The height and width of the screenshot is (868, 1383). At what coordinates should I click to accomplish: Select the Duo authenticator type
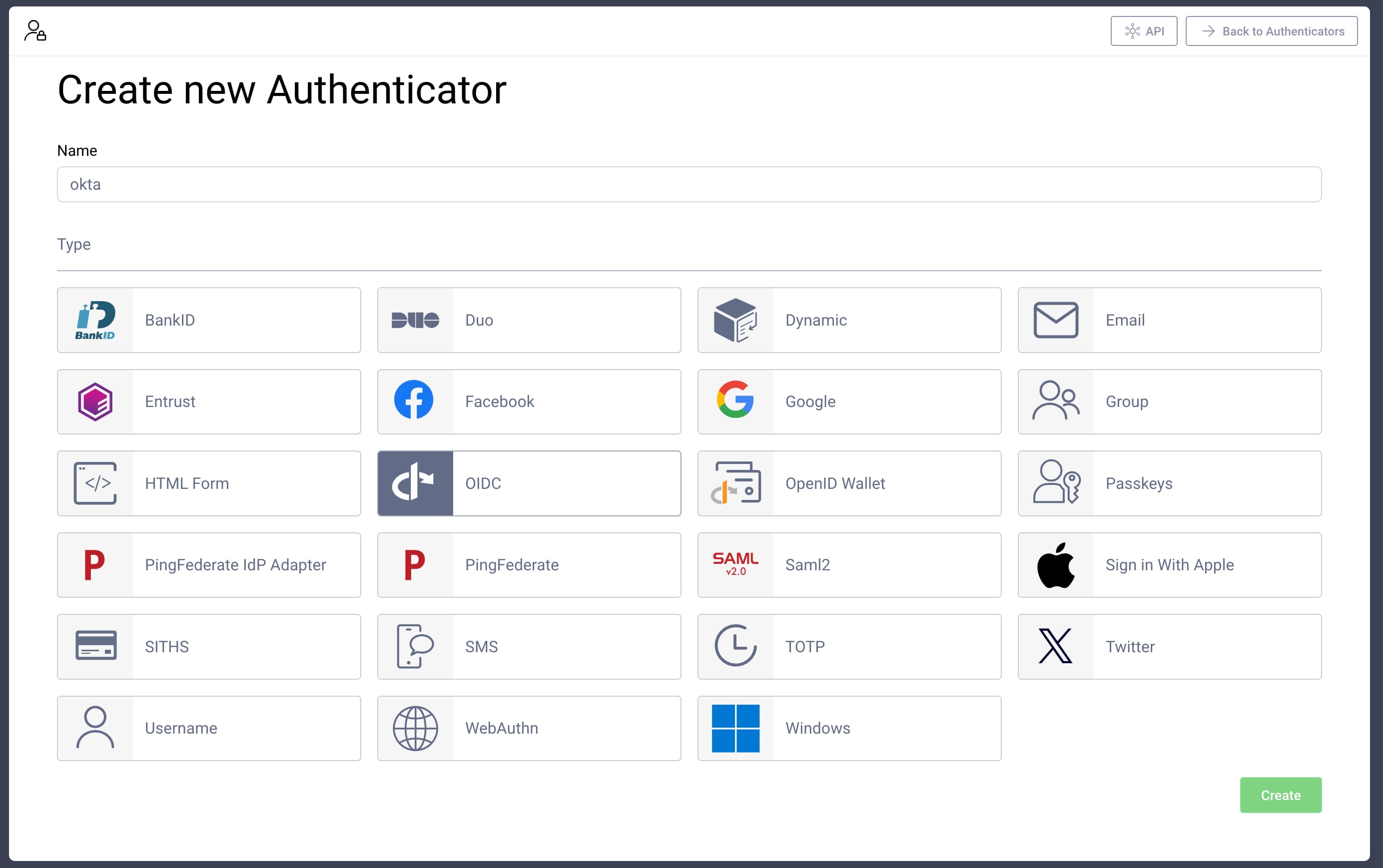529,320
